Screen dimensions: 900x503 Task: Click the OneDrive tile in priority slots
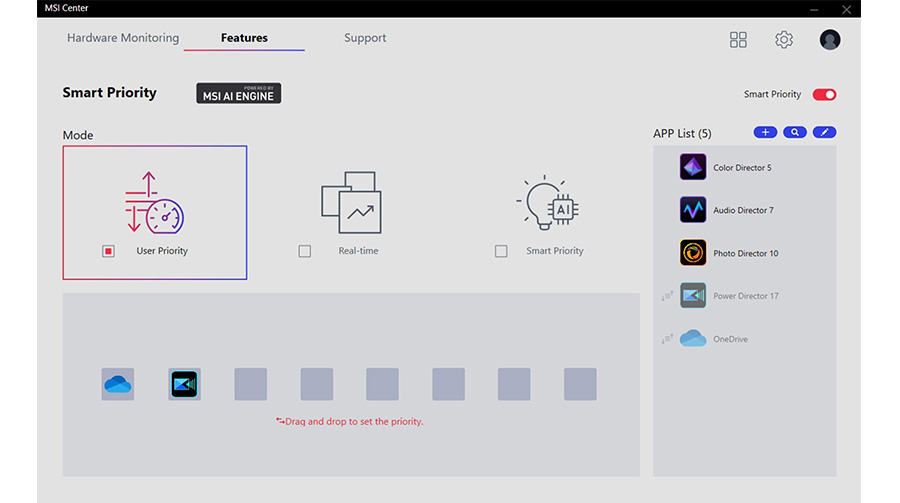pyautogui.click(x=118, y=384)
